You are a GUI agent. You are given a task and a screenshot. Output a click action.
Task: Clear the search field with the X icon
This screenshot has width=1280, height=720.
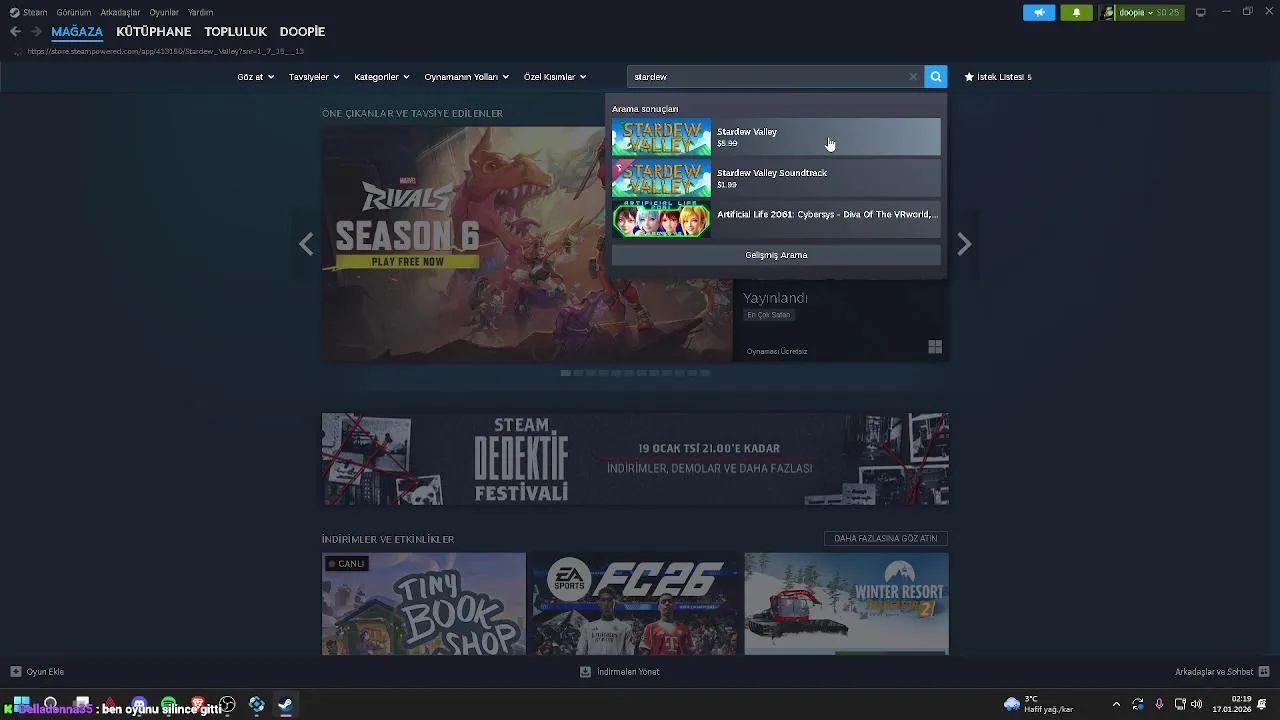tap(913, 76)
